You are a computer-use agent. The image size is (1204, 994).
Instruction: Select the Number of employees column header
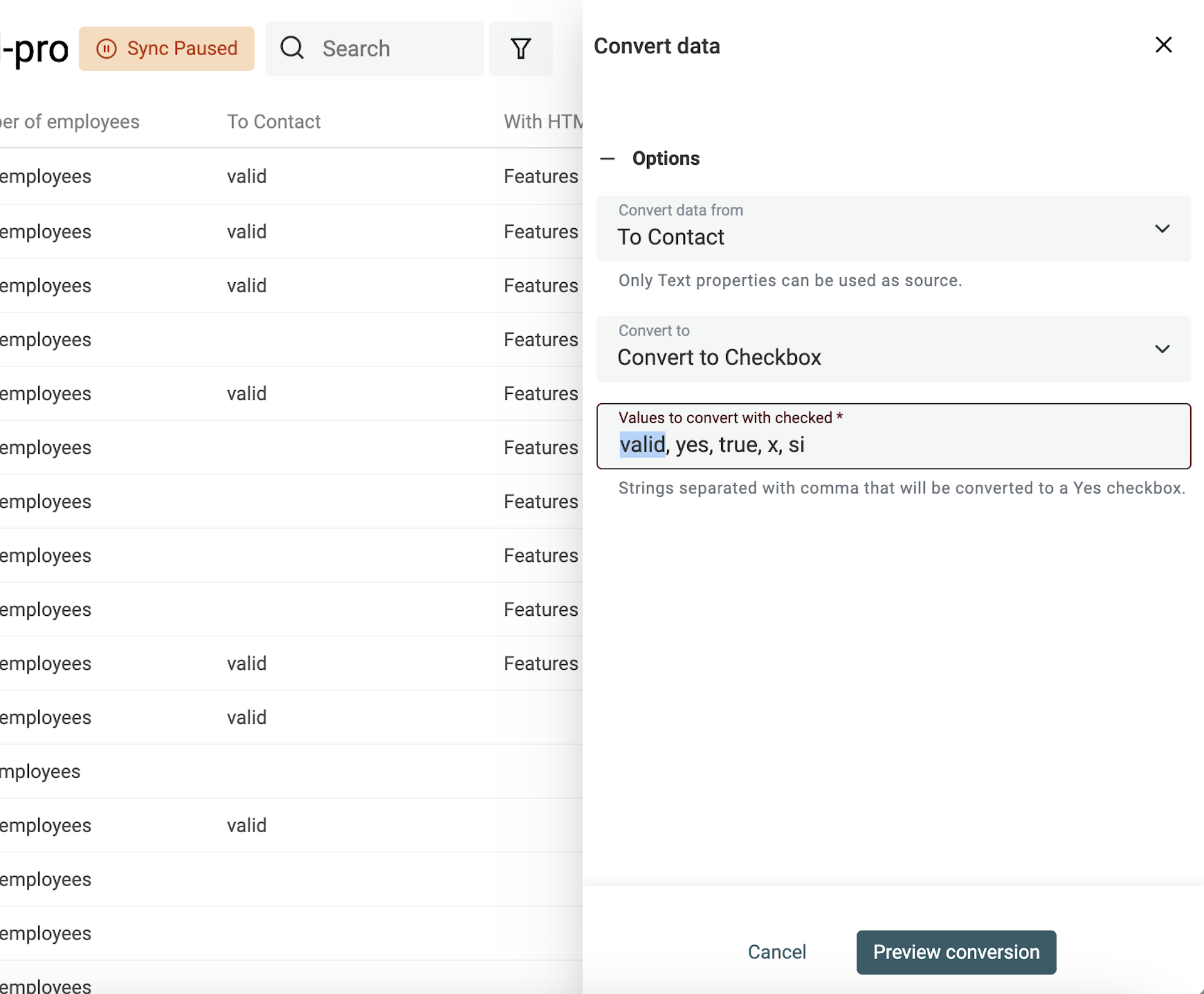pyautogui.click(x=69, y=122)
